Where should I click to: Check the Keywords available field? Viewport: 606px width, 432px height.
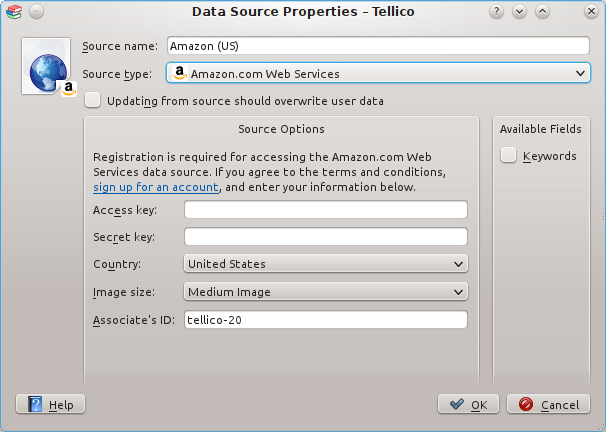click(x=508, y=155)
